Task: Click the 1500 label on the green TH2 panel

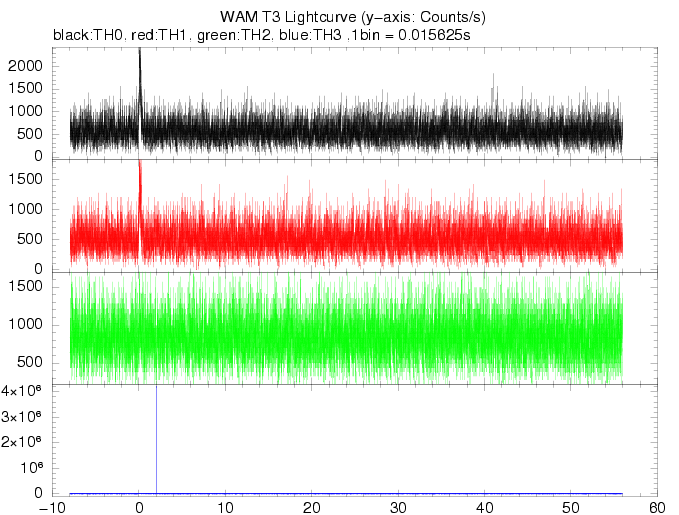Action: [26, 286]
